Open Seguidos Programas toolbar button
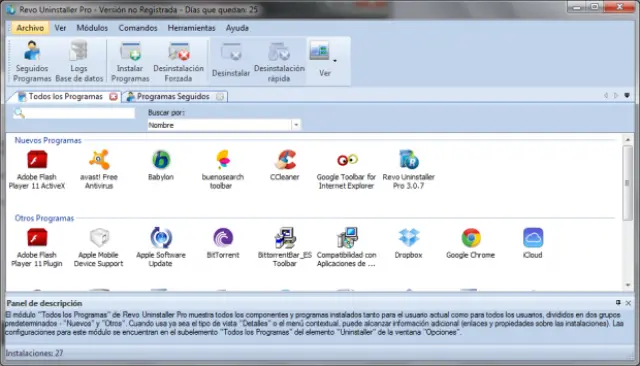This screenshot has height=366, width=640. pos(32,61)
